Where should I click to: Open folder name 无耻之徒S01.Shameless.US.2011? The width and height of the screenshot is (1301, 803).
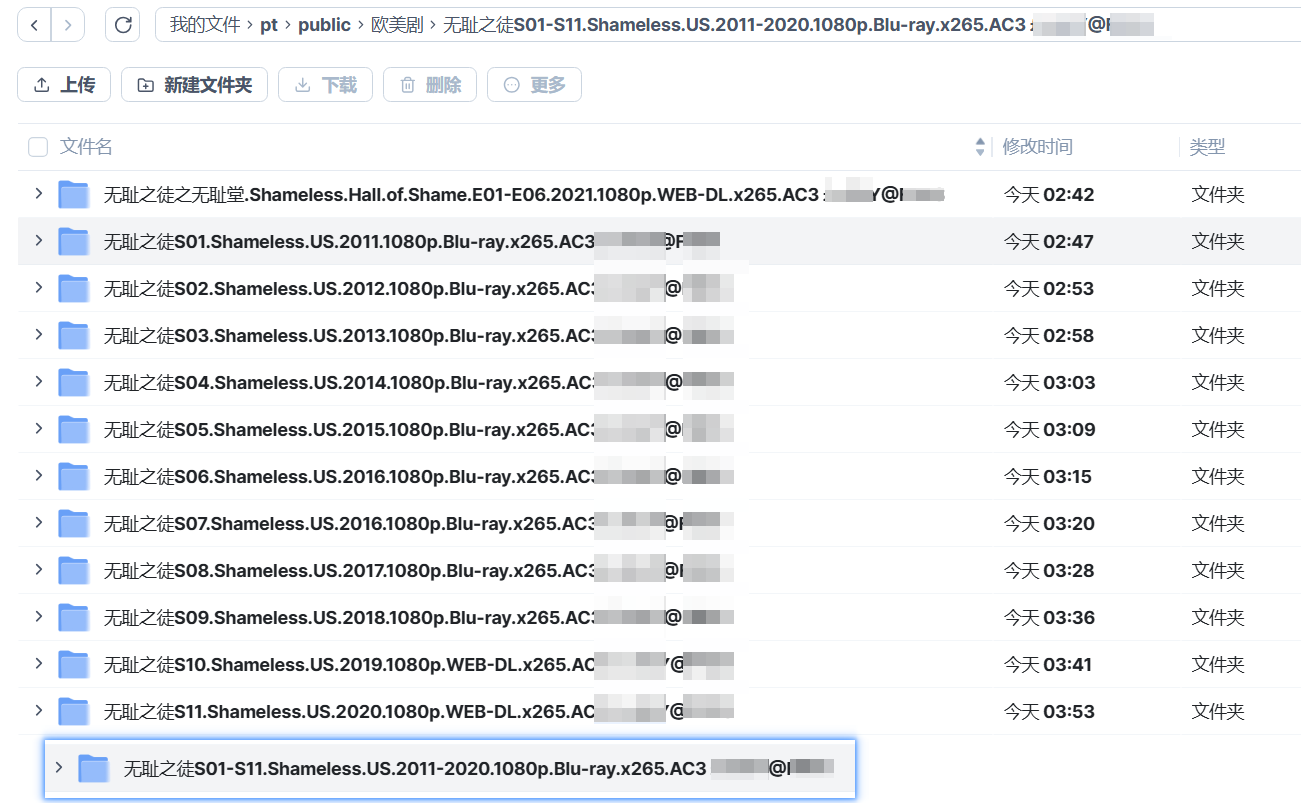tap(412, 241)
